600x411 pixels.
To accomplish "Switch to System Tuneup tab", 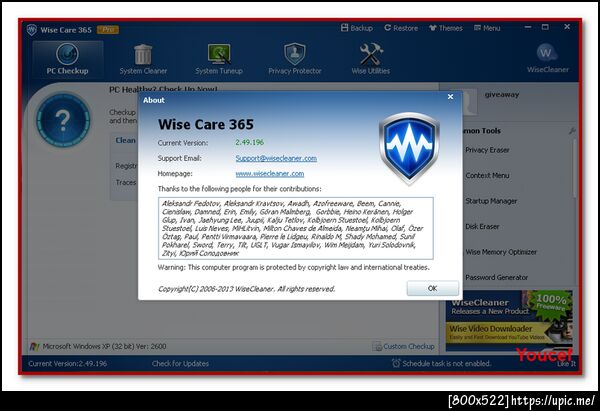I will point(219,59).
